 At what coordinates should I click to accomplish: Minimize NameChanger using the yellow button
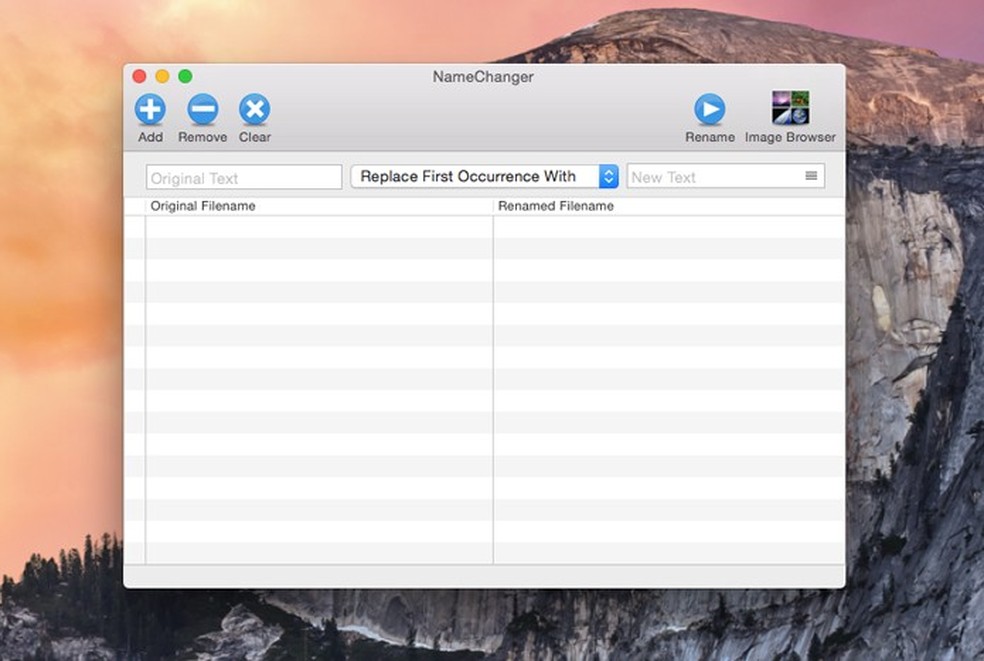[162, 76]
